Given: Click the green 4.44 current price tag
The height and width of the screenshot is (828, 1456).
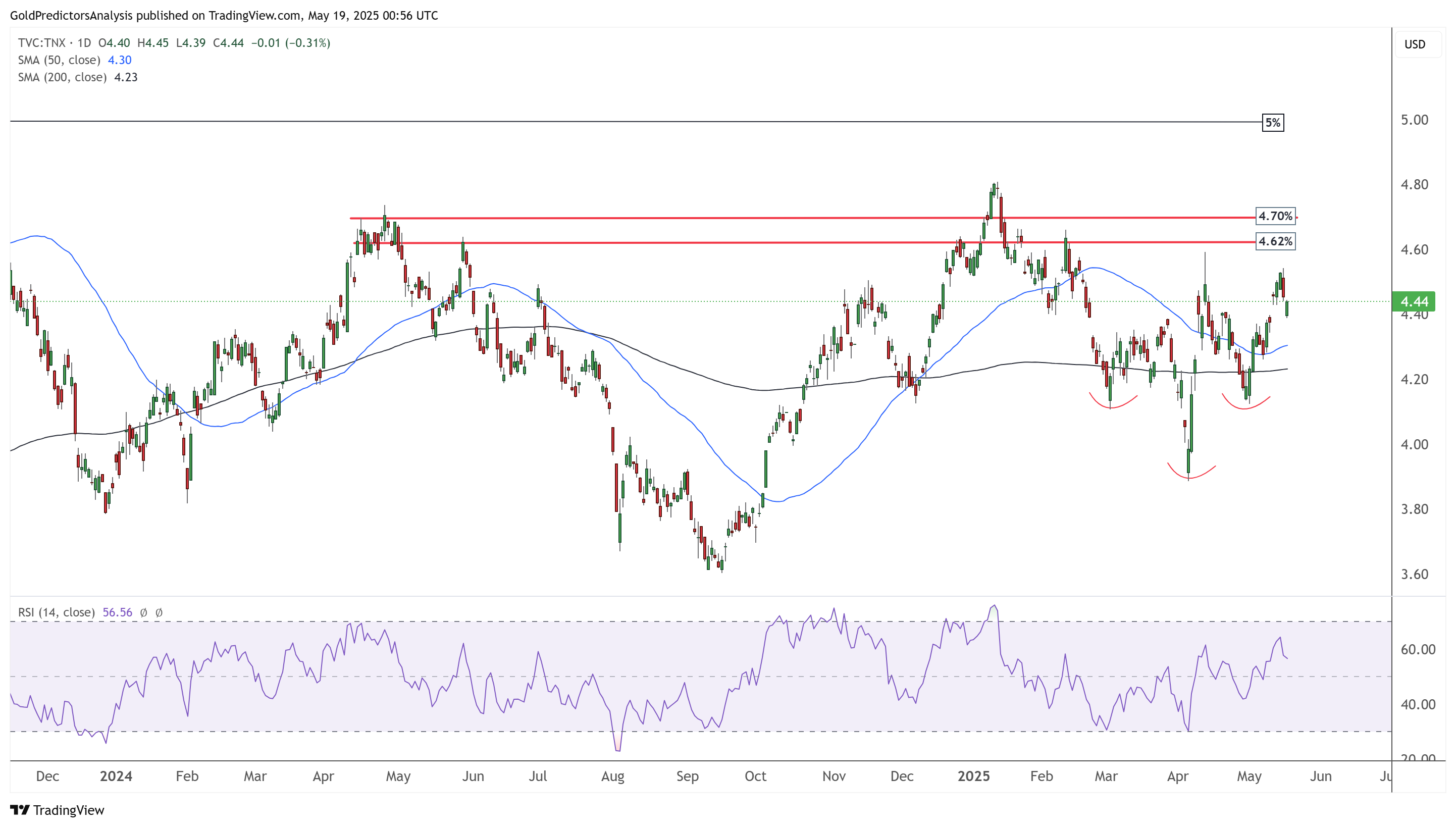Looking at the screenshot, I should [1414, 301].
